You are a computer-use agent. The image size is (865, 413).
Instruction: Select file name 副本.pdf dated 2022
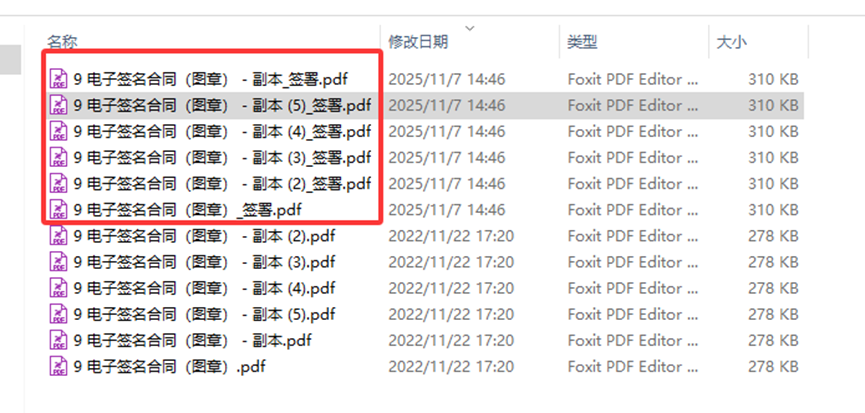[x=193, y=340]
